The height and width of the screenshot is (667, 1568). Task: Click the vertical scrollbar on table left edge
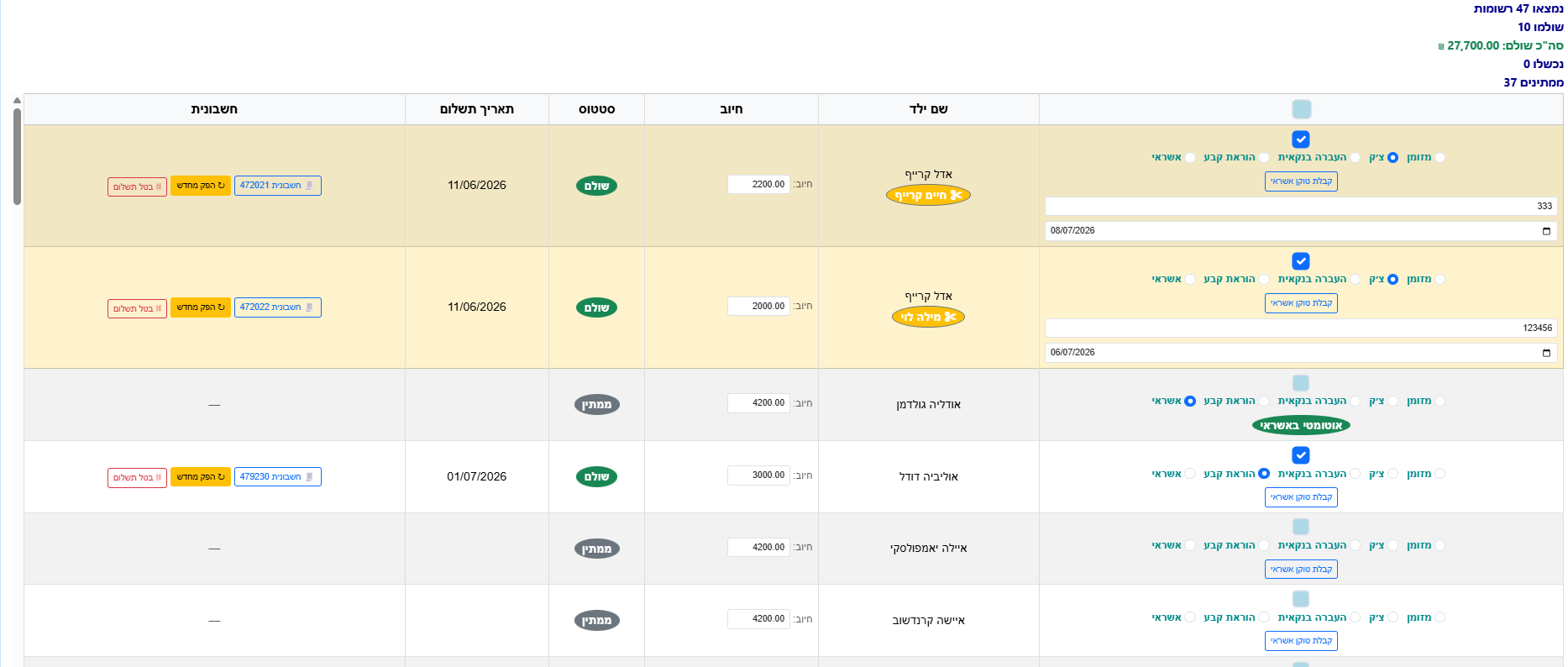click(17, 155)
